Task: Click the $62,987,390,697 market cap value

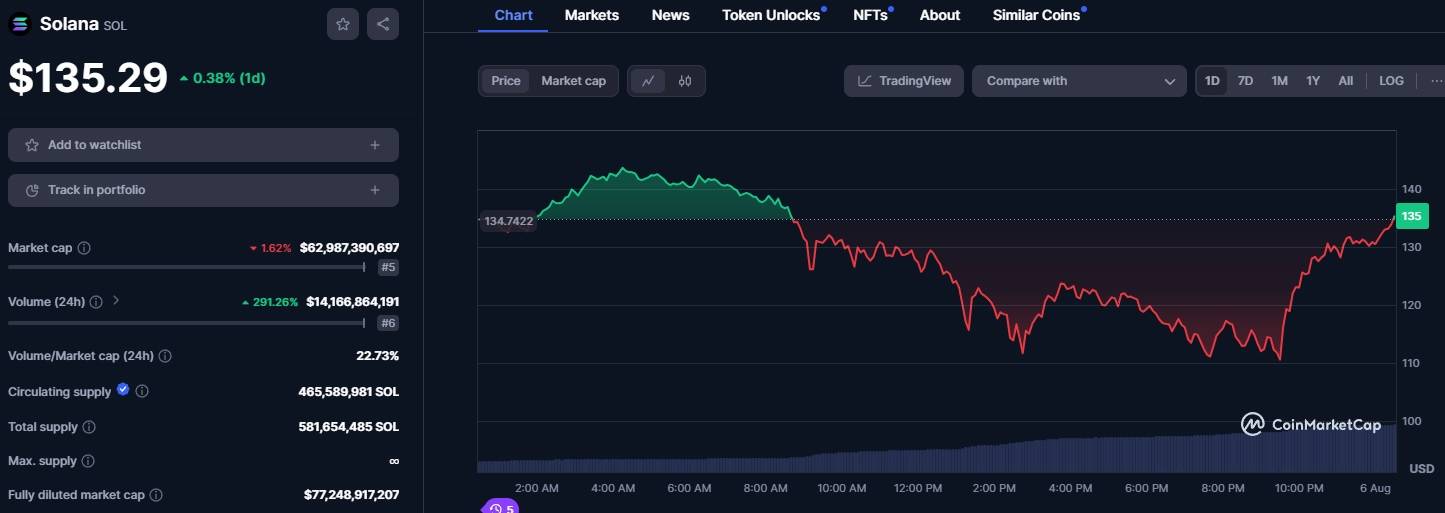Action: [349, 248]
